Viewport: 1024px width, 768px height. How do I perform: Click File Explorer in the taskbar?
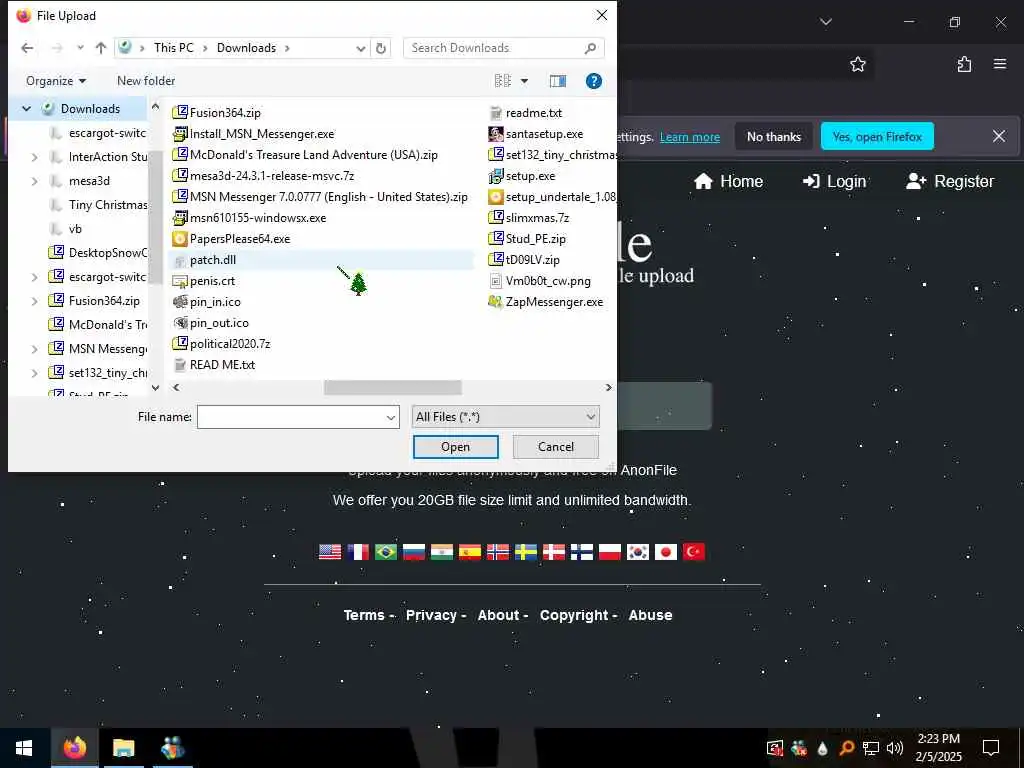123,748
